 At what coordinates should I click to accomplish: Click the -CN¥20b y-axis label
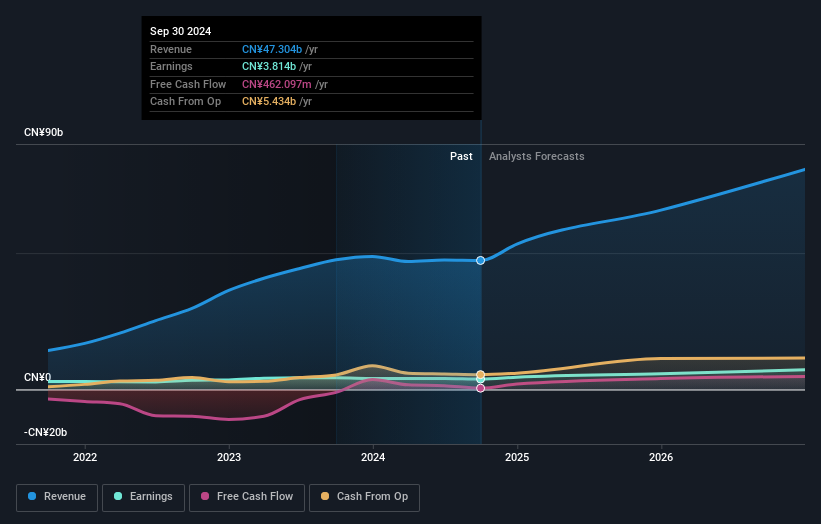[x=45, y=432]
